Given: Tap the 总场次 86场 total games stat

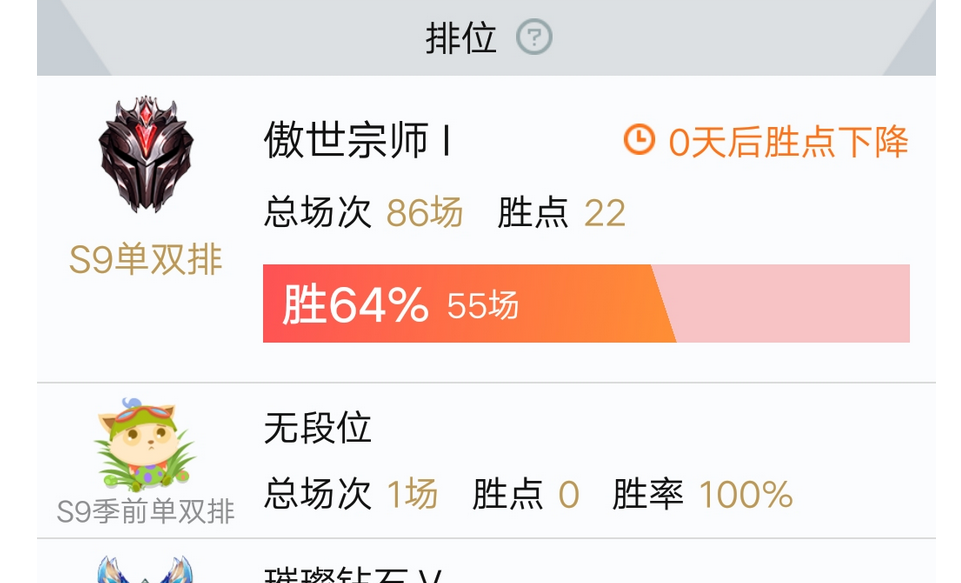Looking at the screenshot, I should tap(363, 213).
